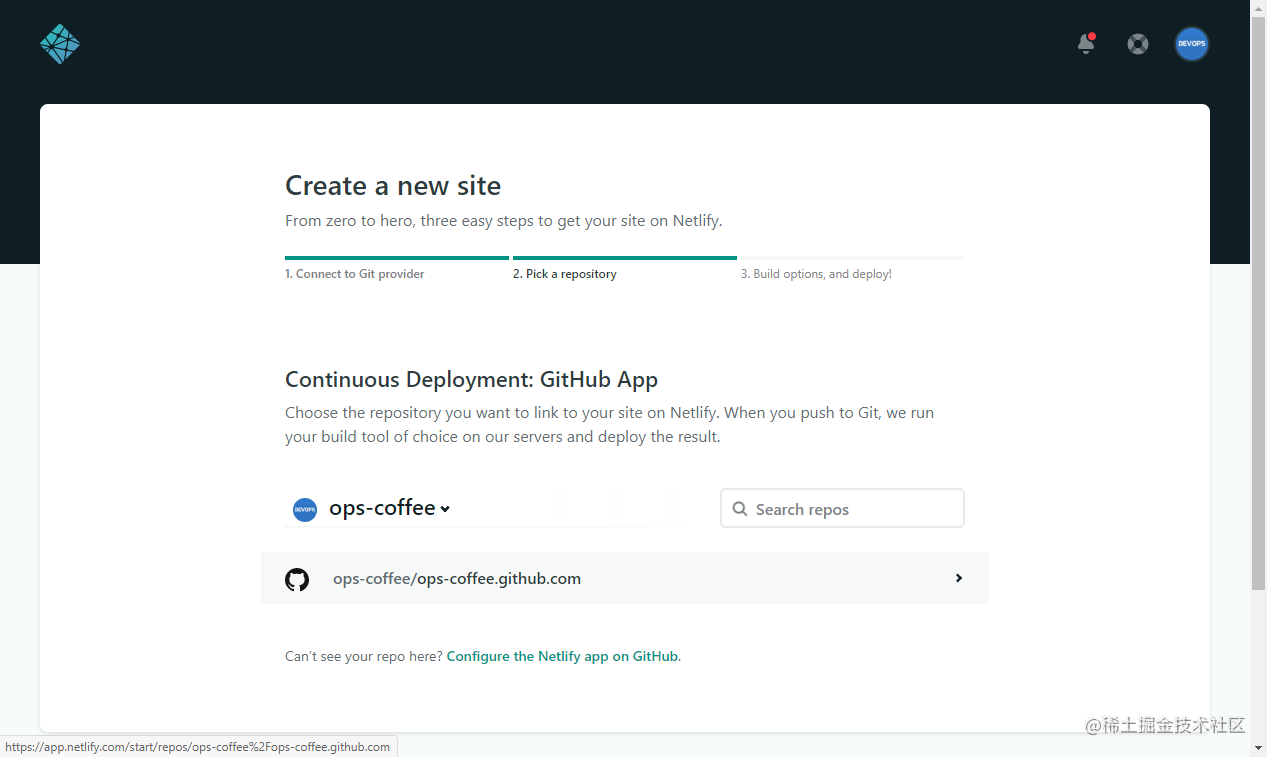Click the small DEVOPS avatar beside ops-coffee
This screenshot has width=1267, height=757.
click(305, 509)
